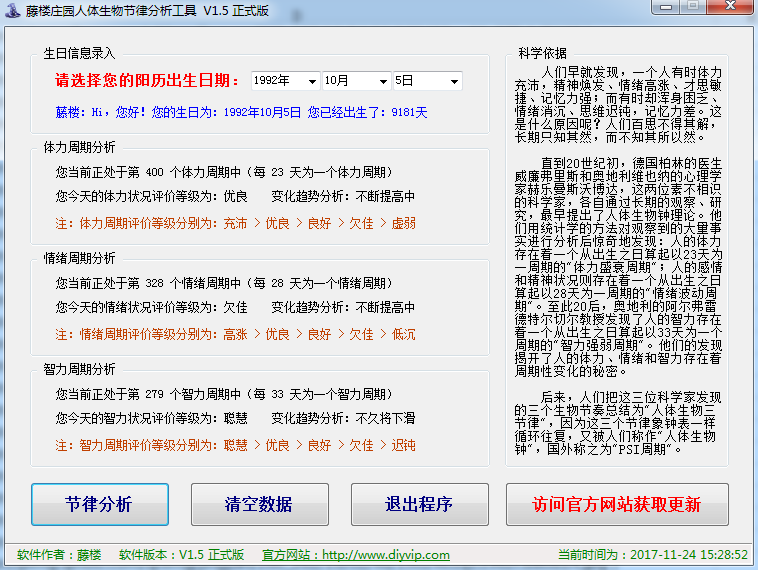Click the current time 2017-11-24 15:28:52 status
Screen dimensions: 758x570
point(653,555)
